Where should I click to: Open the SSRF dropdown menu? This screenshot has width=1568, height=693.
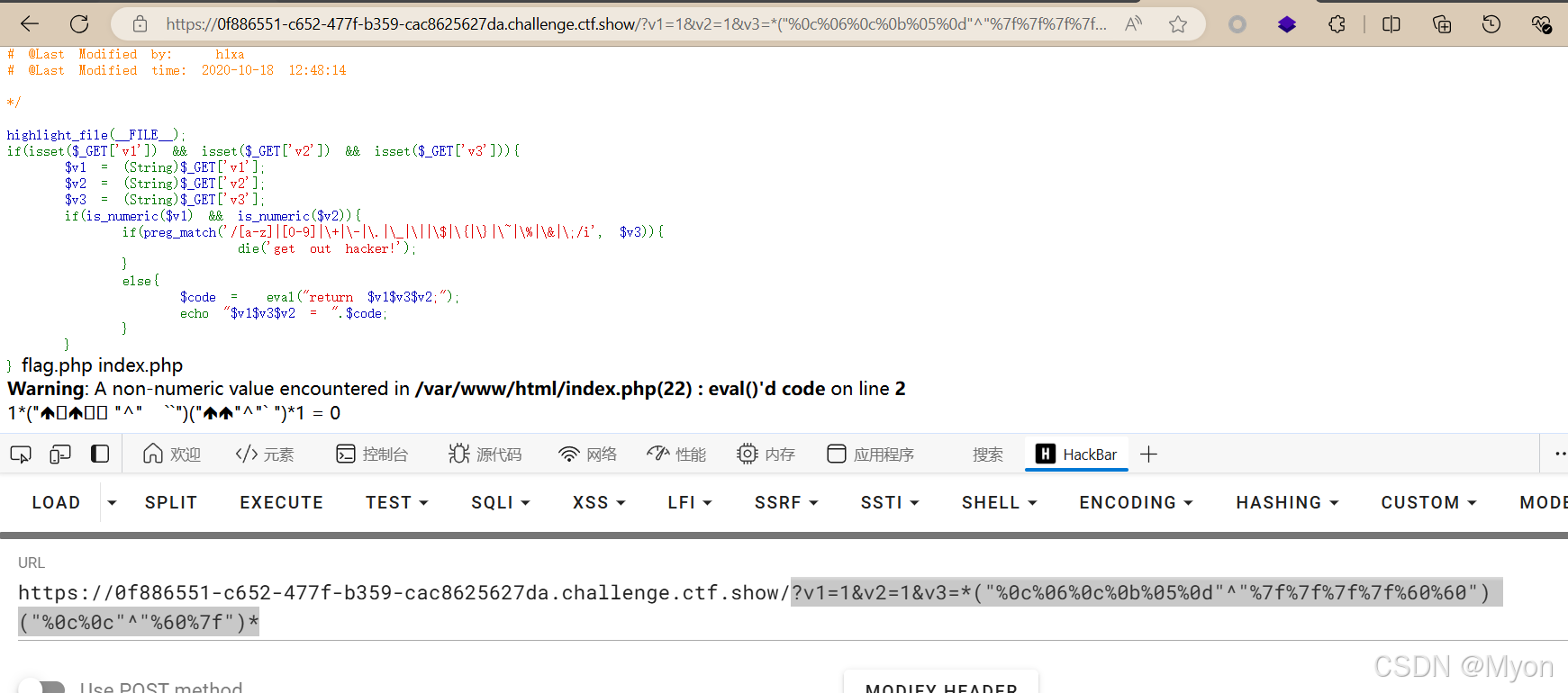click(786, 502)
